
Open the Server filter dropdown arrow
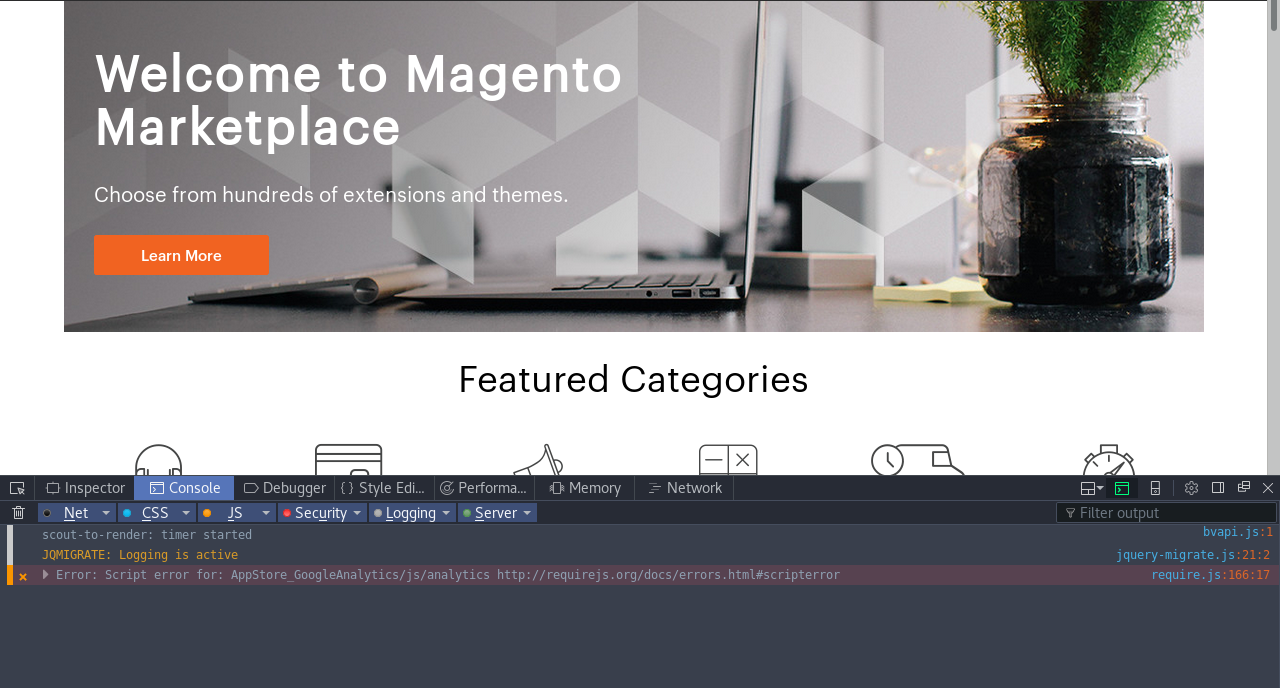[x=528, y=513]
